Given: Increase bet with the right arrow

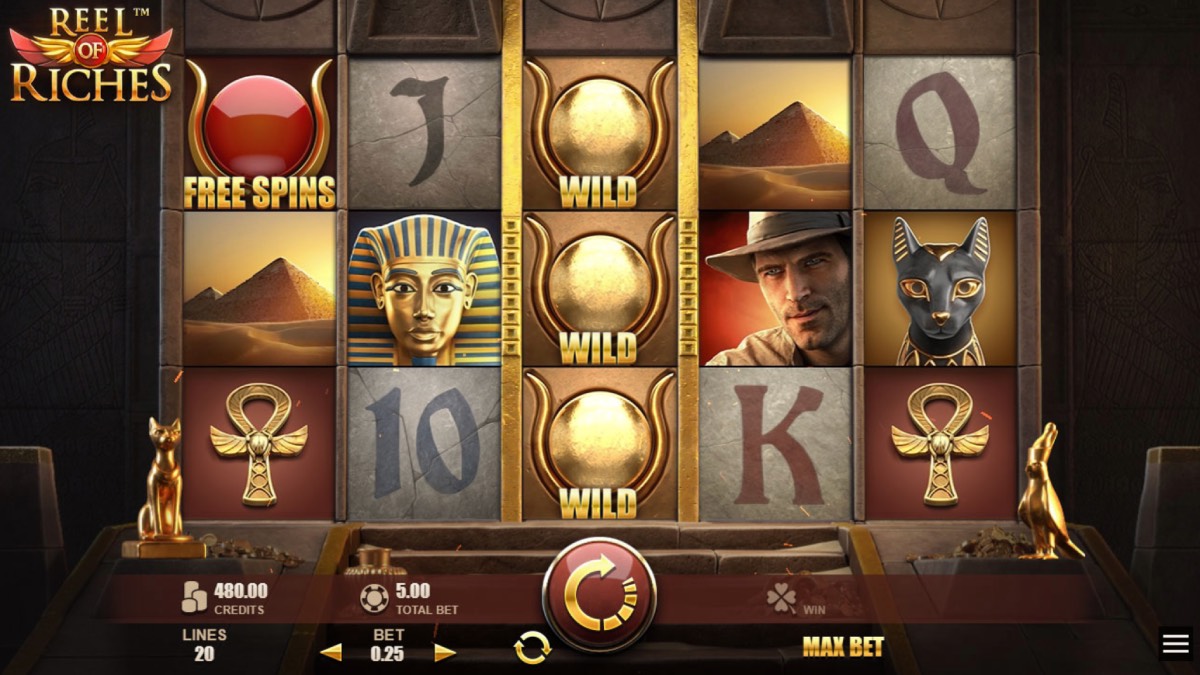Looking at the screenshot, I should pos(445,653).
